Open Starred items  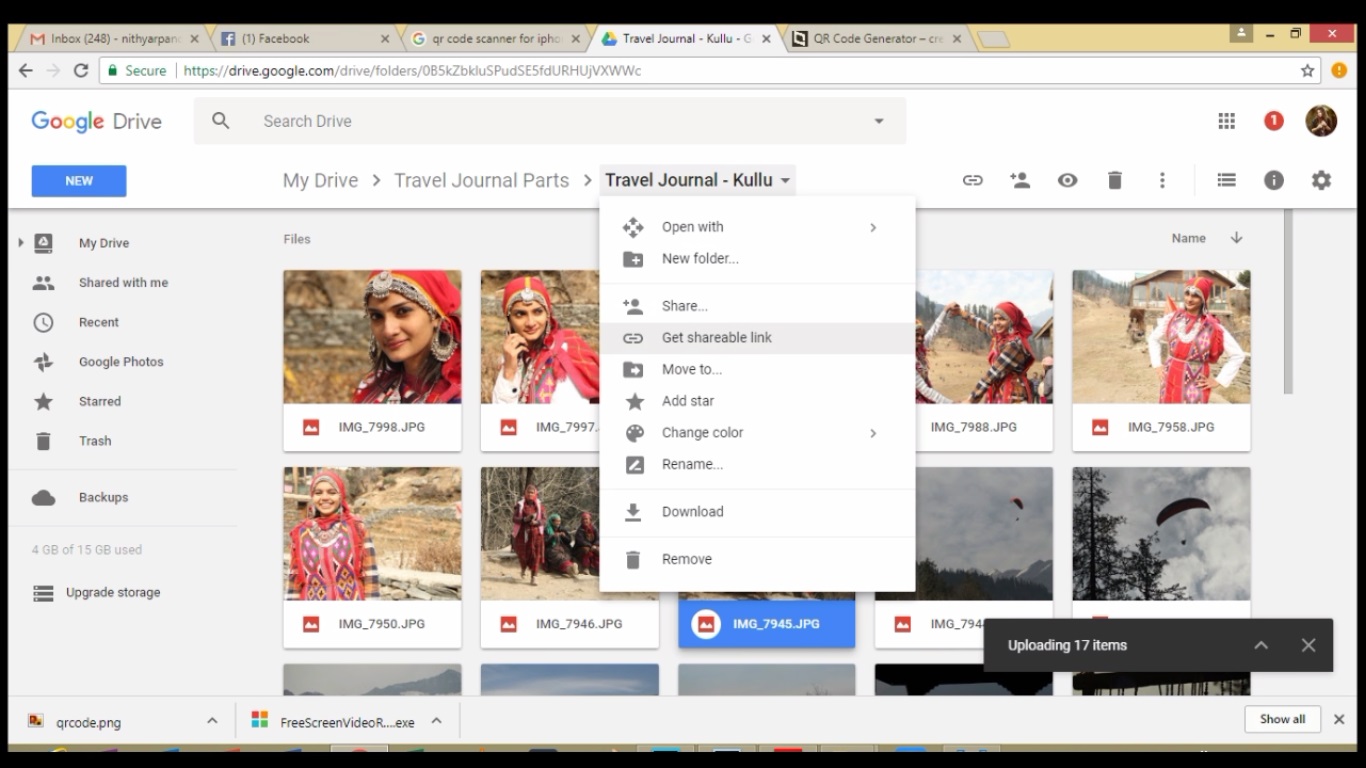point(100,401)
